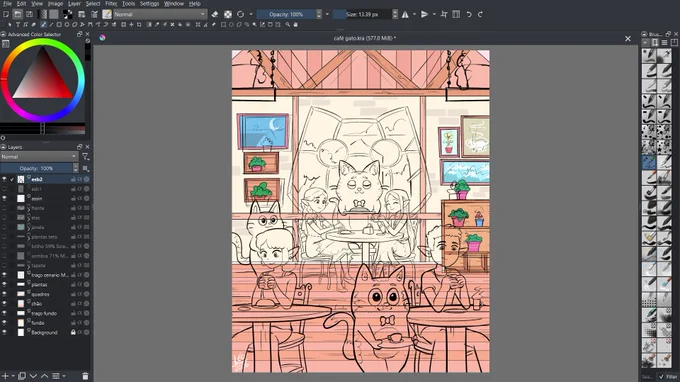Adjust the Layers panel Opacity slider
Image resolution: width=680 pixels, height=382 pixels.
coord(36,168)
